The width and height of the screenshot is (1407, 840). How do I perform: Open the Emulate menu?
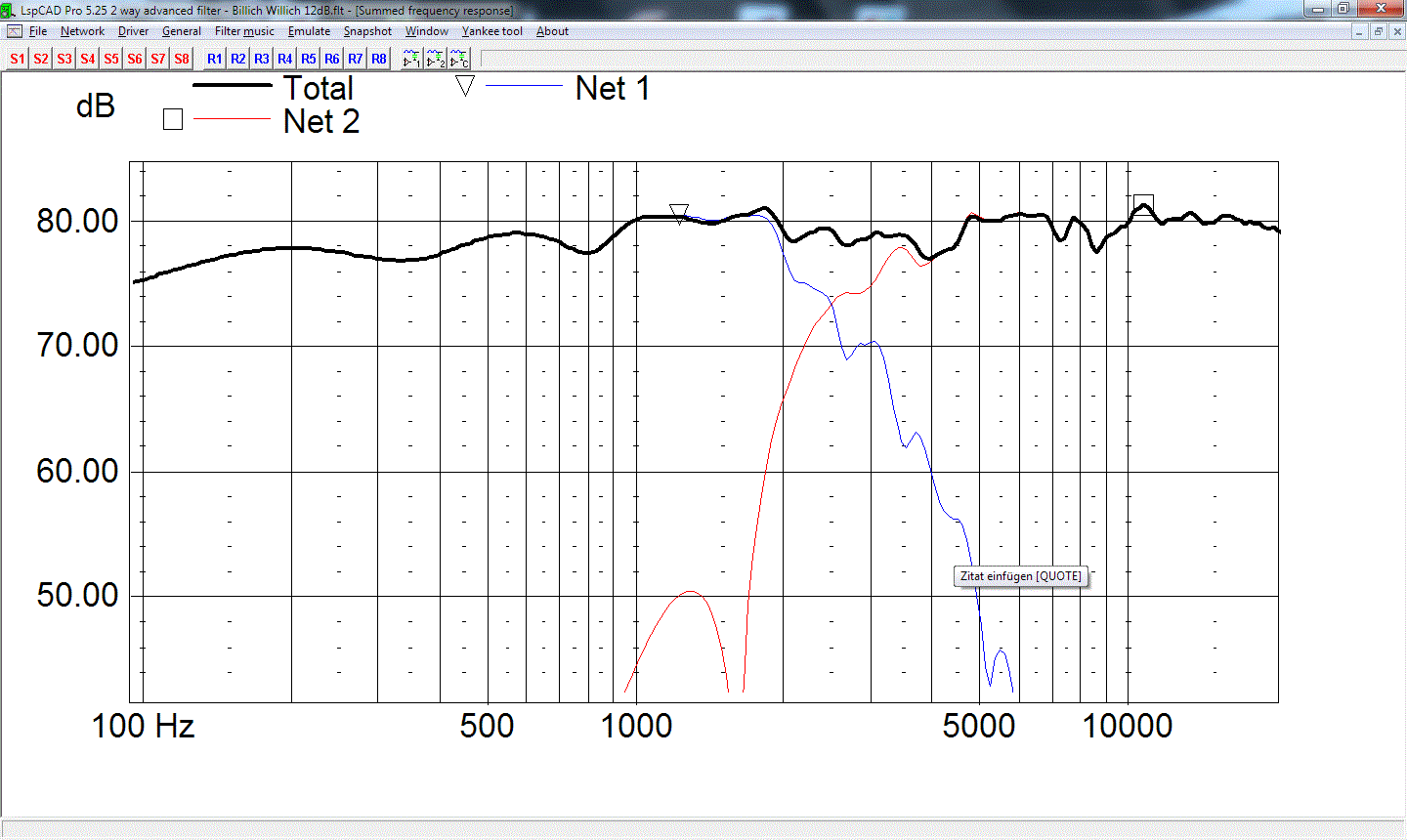(x=309, y=31)
